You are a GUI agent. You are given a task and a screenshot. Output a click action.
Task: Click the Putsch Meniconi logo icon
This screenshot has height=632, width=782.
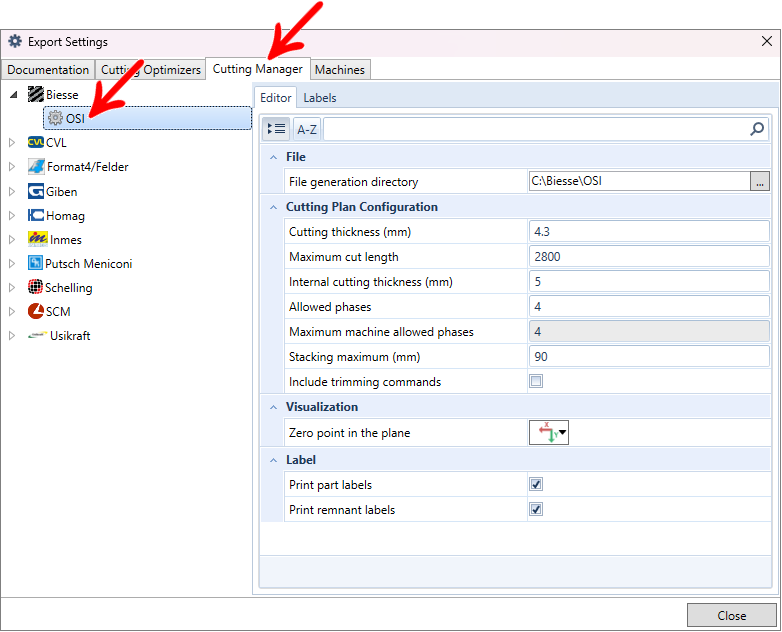[x=35, y=263]
